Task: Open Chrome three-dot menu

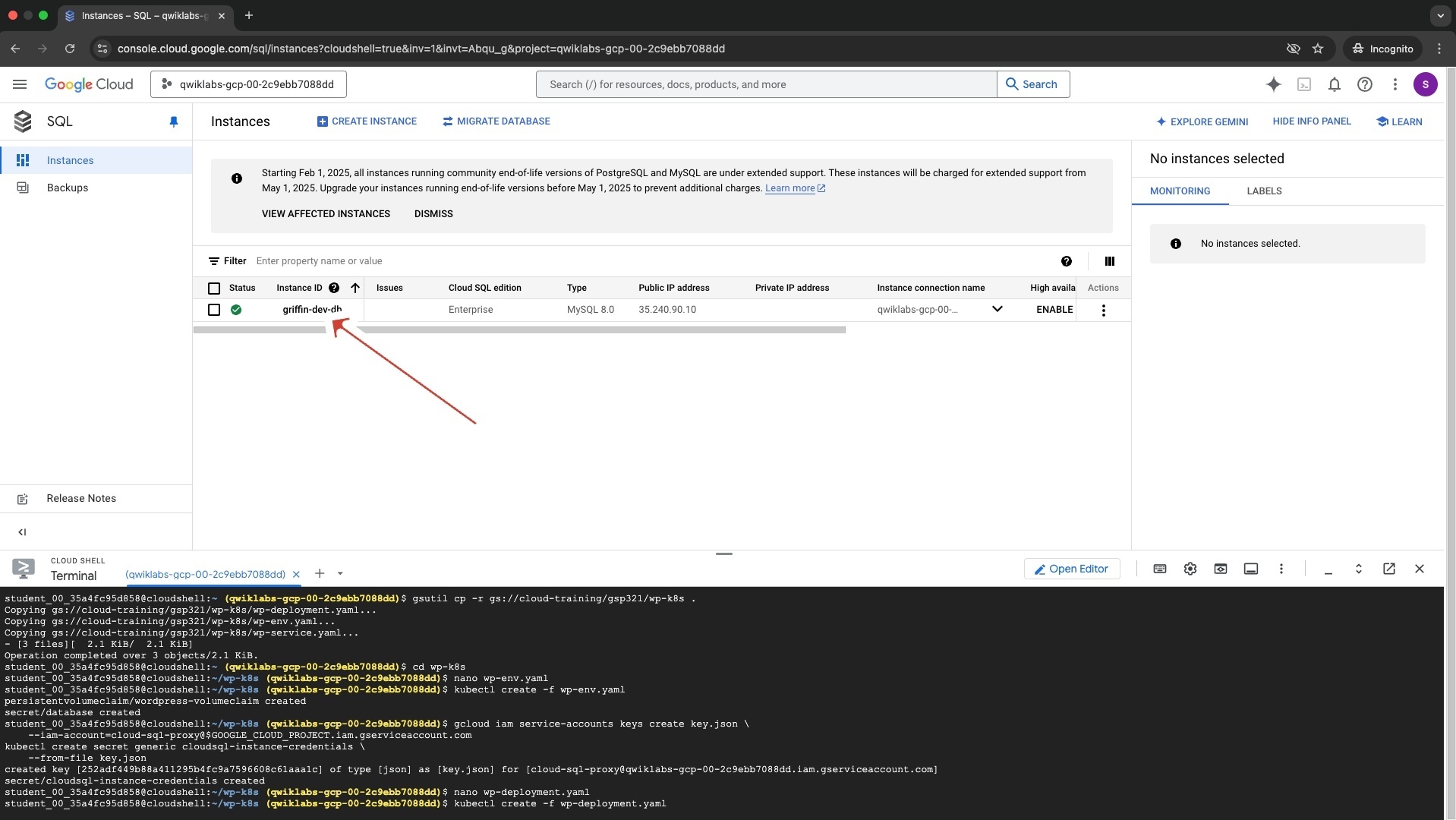Action: tap(1439, 49)
